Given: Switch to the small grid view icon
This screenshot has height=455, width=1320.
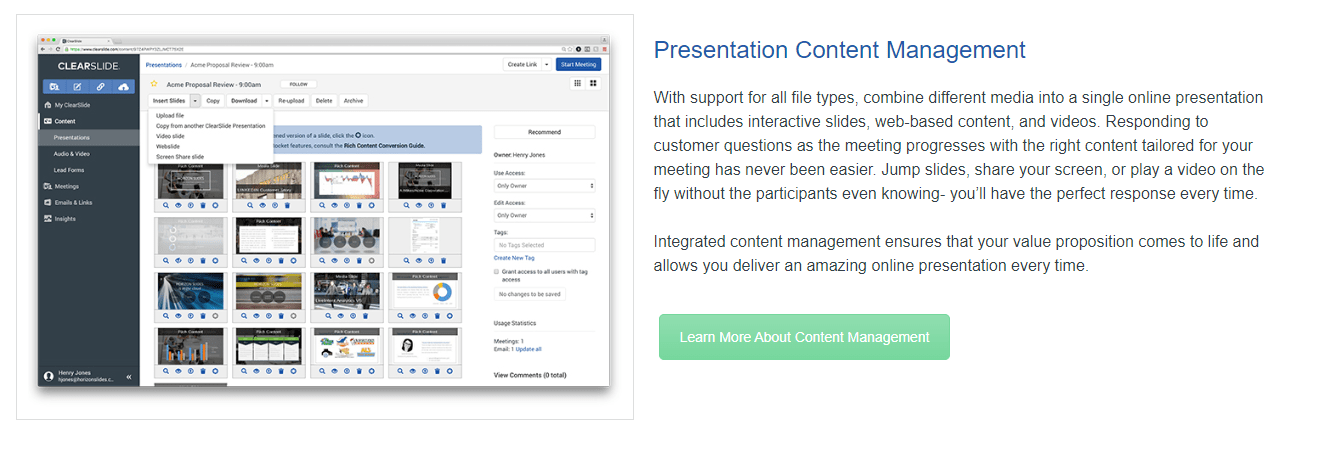Looking at the screenshot, I should pyautogui.click(x=577, y=83).
